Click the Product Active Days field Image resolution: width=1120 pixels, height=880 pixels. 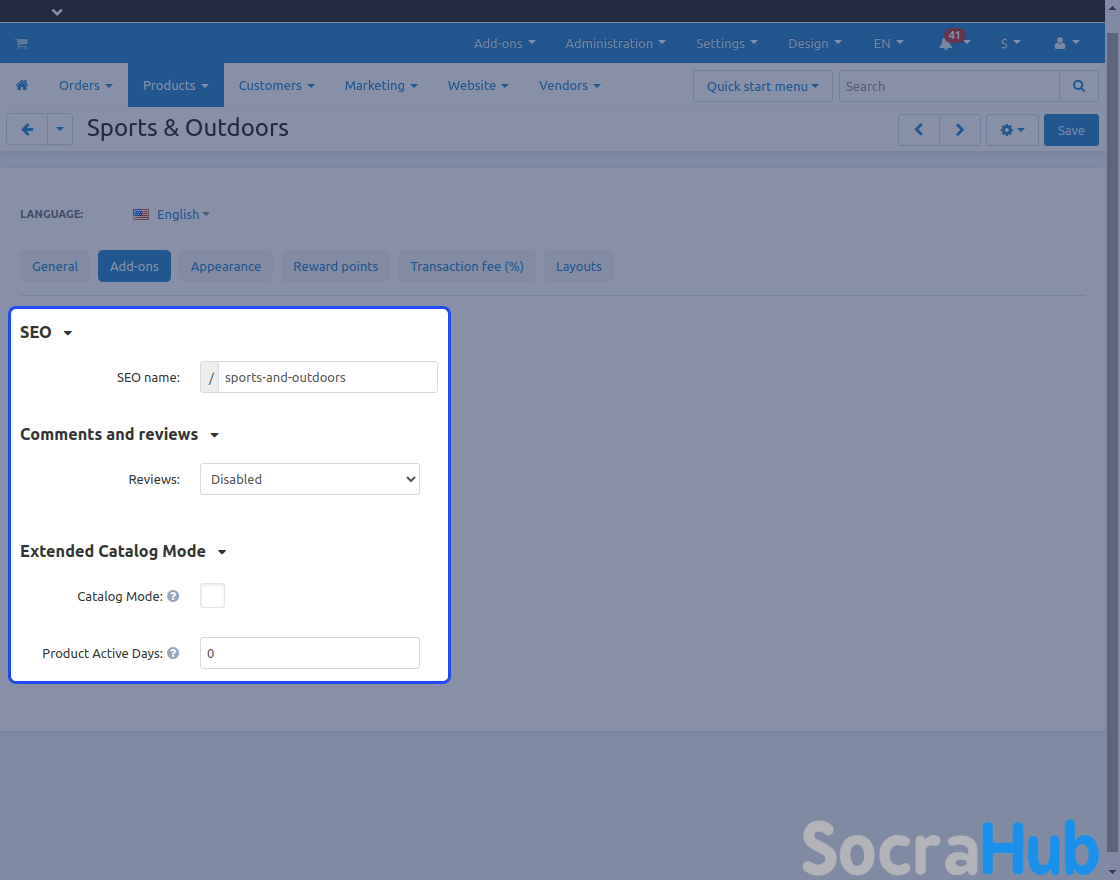pos(310,653)
